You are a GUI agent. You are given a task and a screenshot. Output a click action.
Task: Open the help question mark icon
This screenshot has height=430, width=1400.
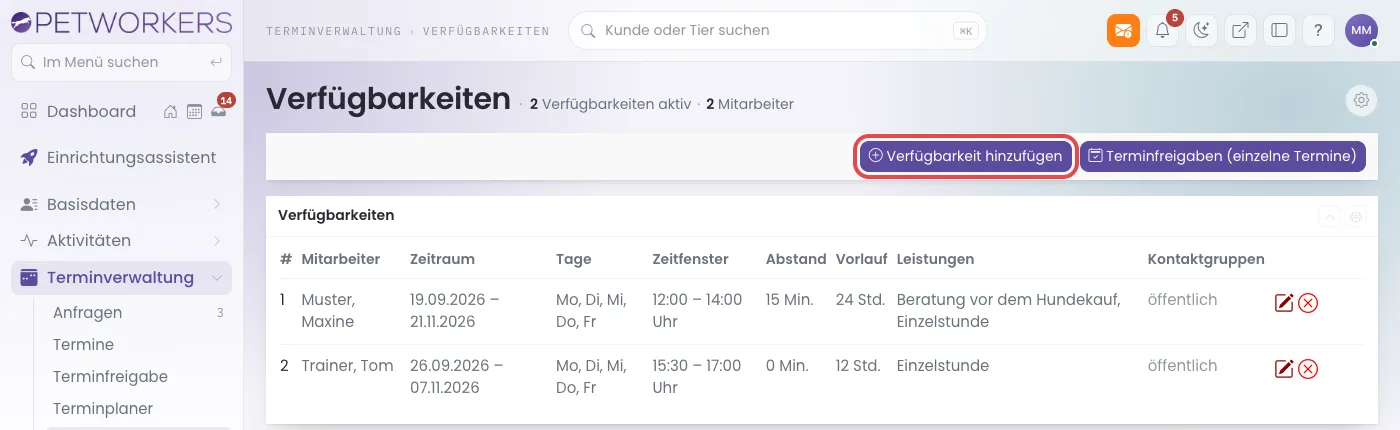click(1318, 30)
